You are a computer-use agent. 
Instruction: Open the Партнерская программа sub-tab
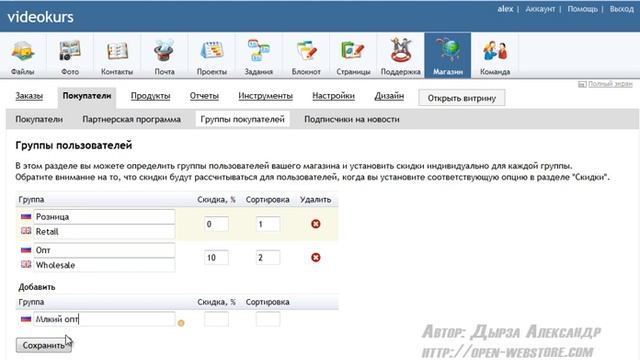click(x=131, y=120)
